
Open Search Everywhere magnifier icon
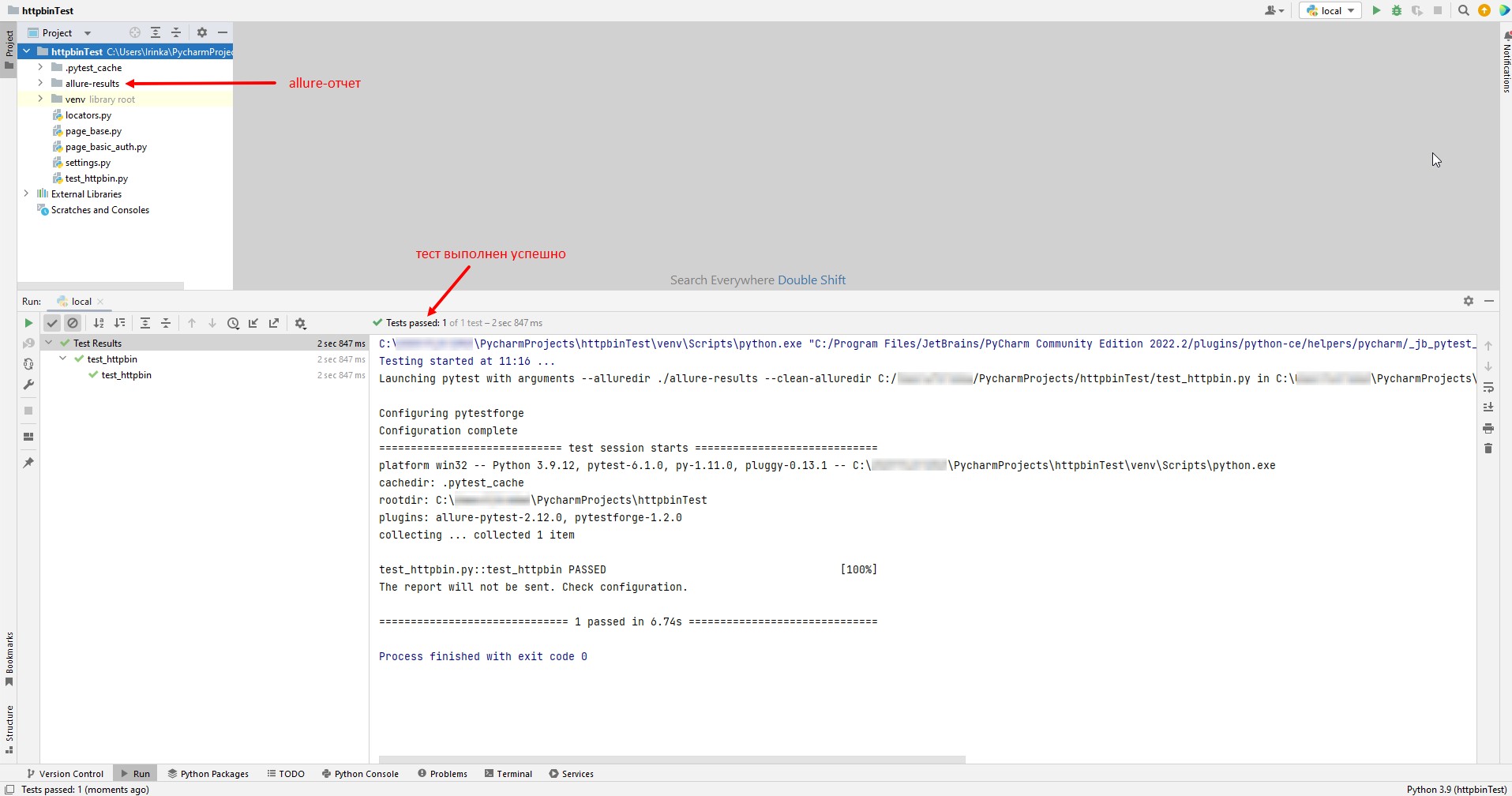(x=1463, y=10)
